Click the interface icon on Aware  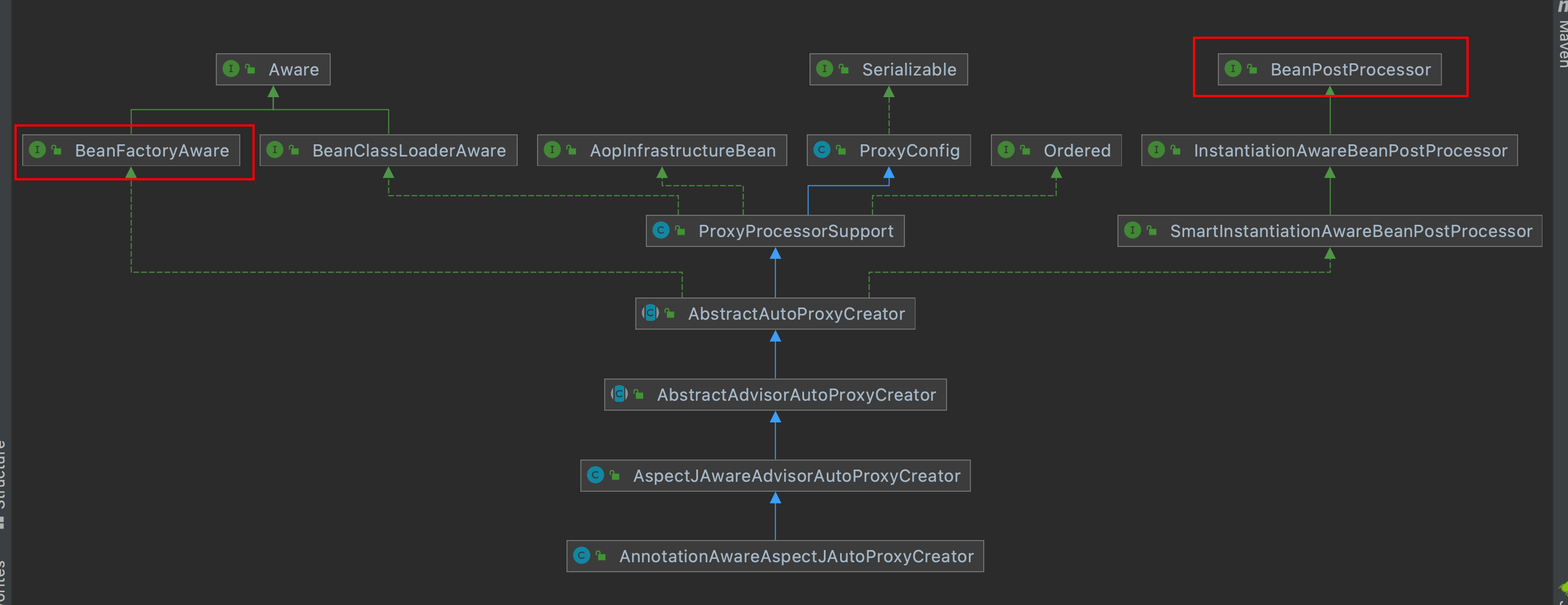click(231, 69)
